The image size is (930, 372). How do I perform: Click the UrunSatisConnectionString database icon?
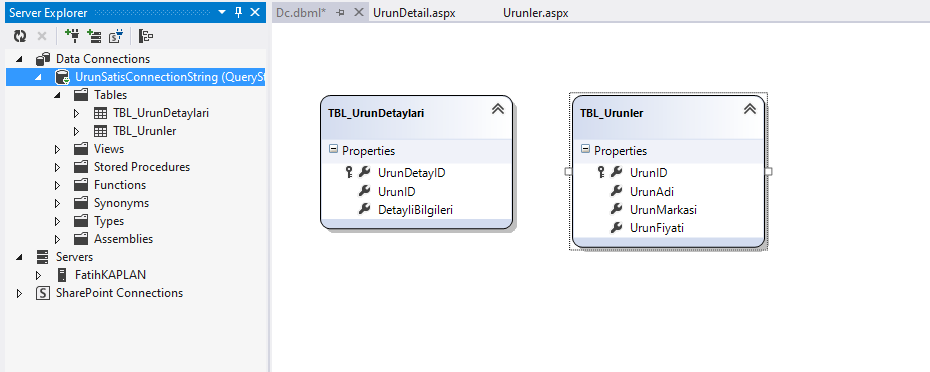pyautogui.click(x=62, y=77)
